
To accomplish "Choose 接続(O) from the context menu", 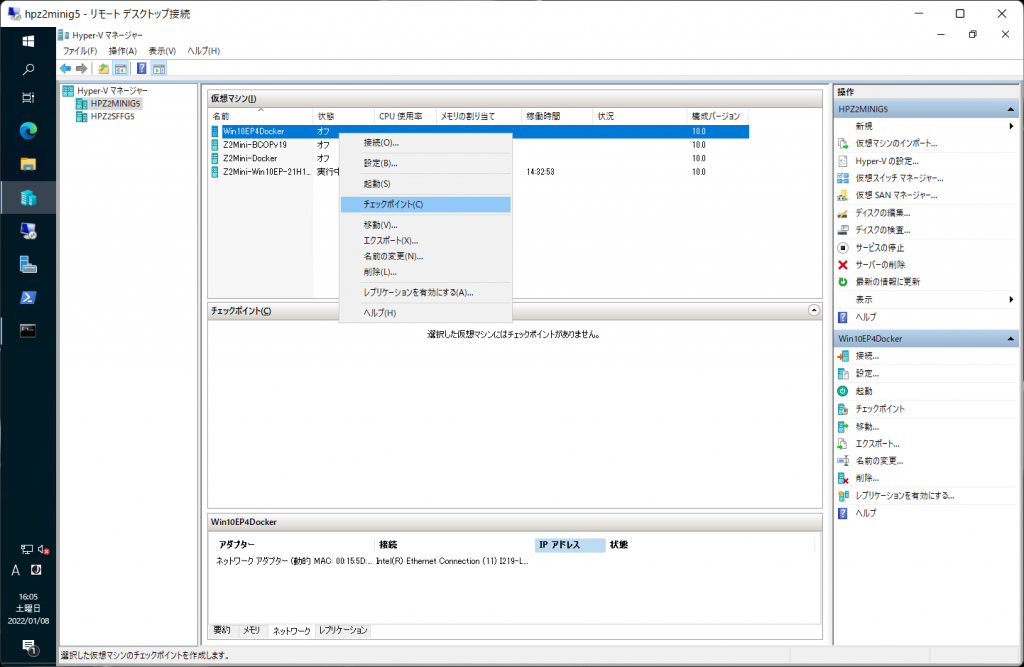I will pos(425,143).
